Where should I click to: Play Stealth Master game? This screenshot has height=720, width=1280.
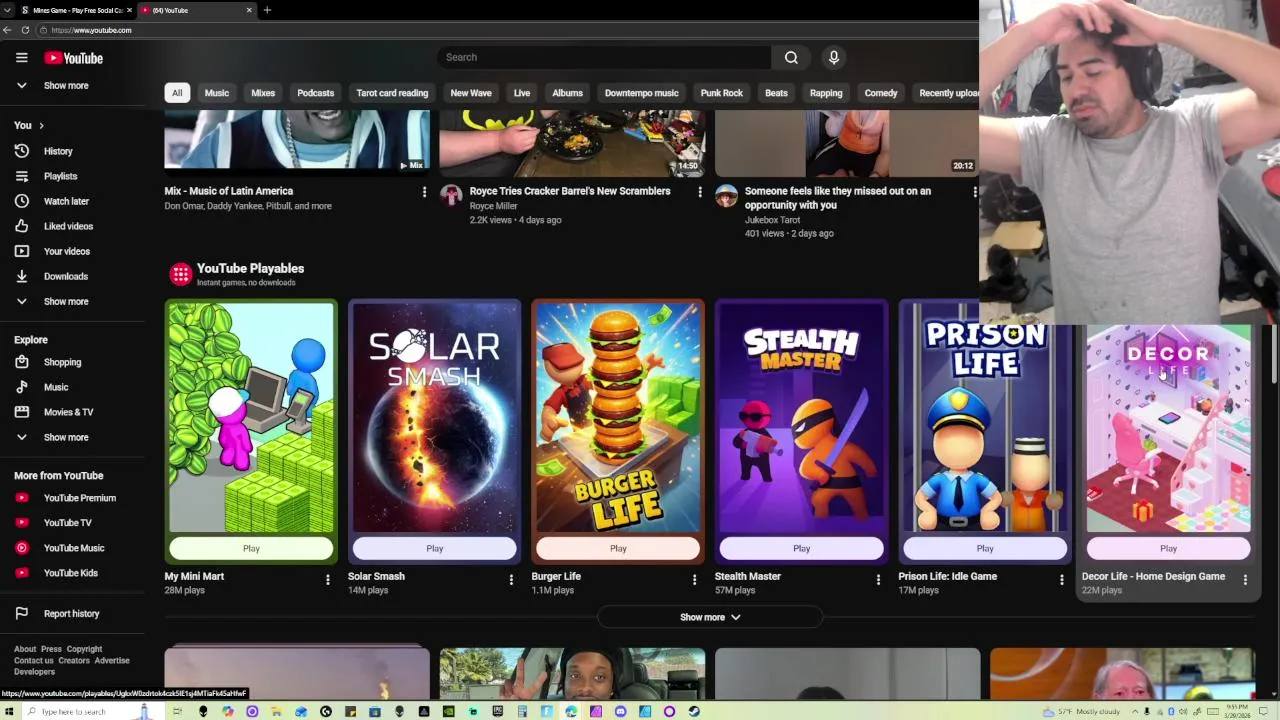pos(802,548)
